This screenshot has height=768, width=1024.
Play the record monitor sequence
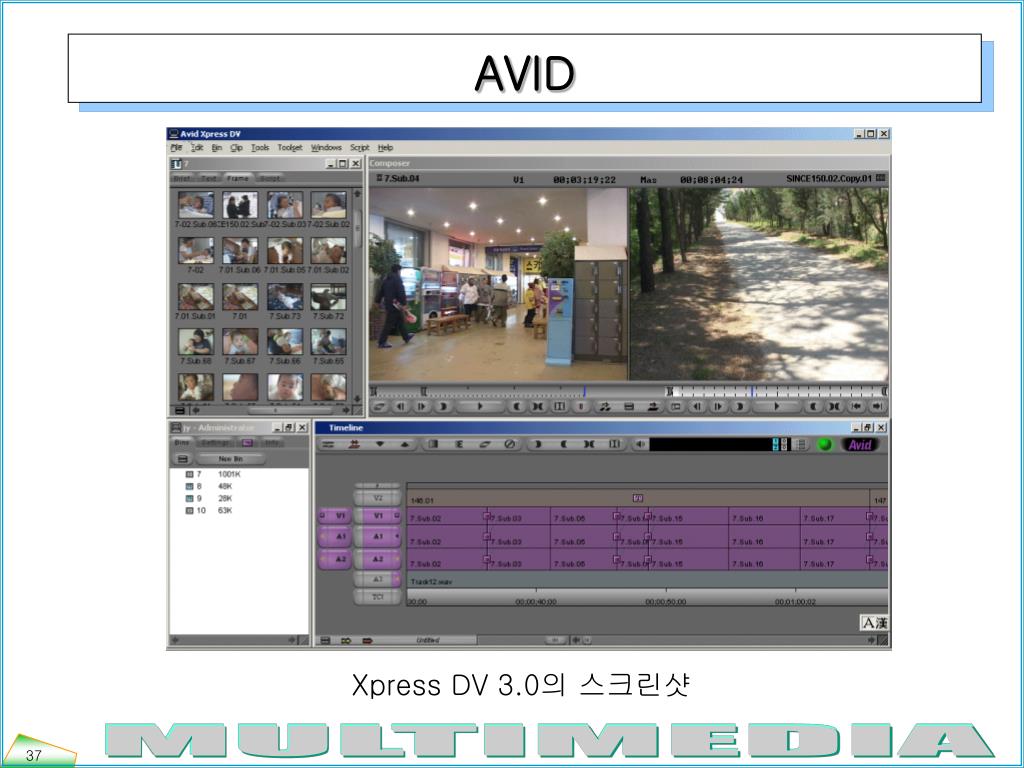(x=776, y=406)
